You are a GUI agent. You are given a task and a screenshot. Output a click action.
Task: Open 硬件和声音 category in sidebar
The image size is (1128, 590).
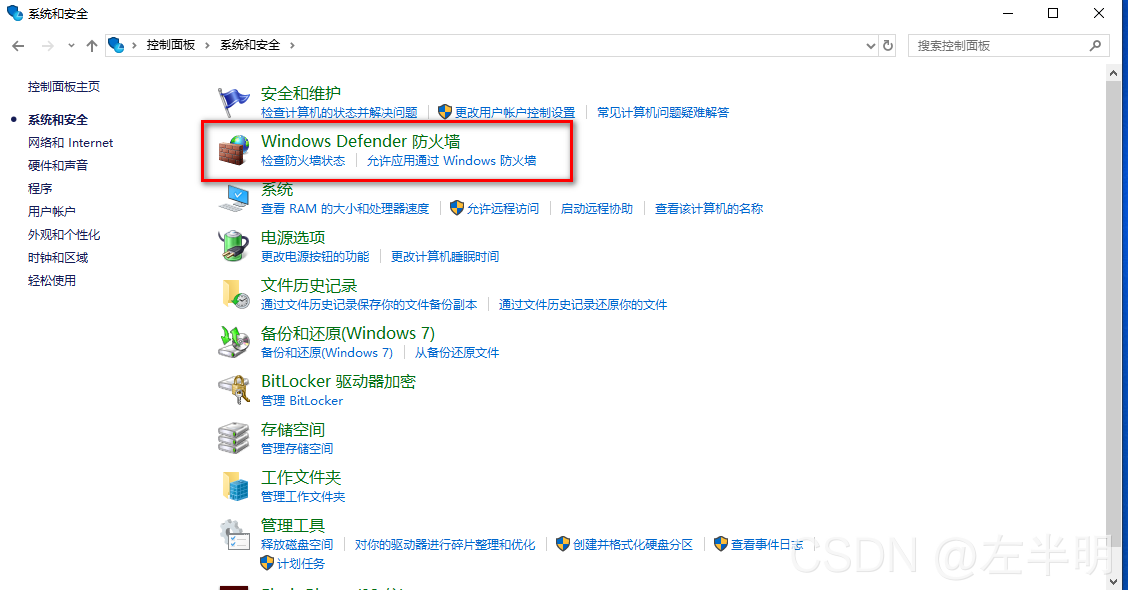coord(58,165)
